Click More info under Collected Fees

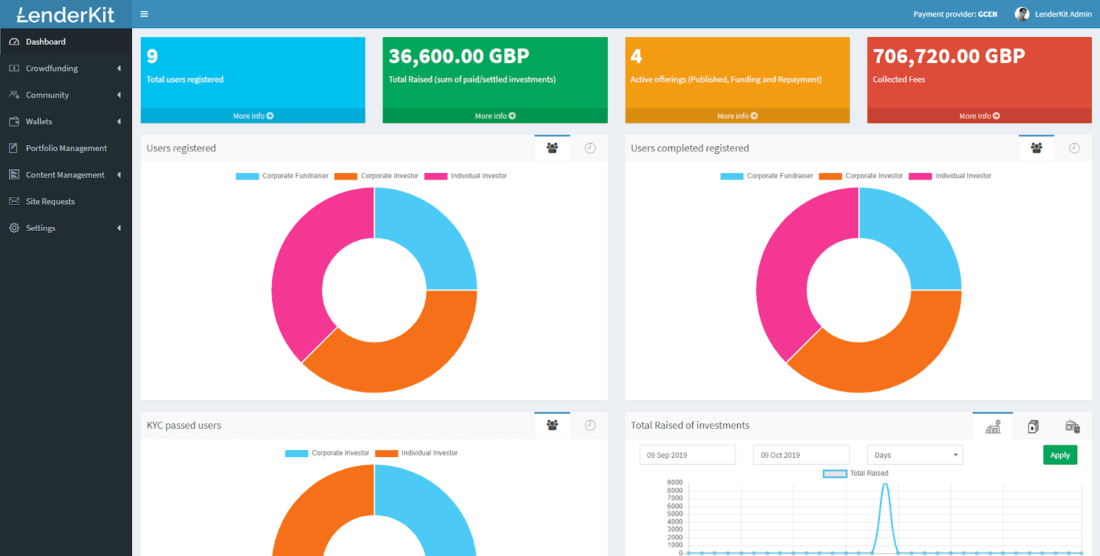coord(979,116)
